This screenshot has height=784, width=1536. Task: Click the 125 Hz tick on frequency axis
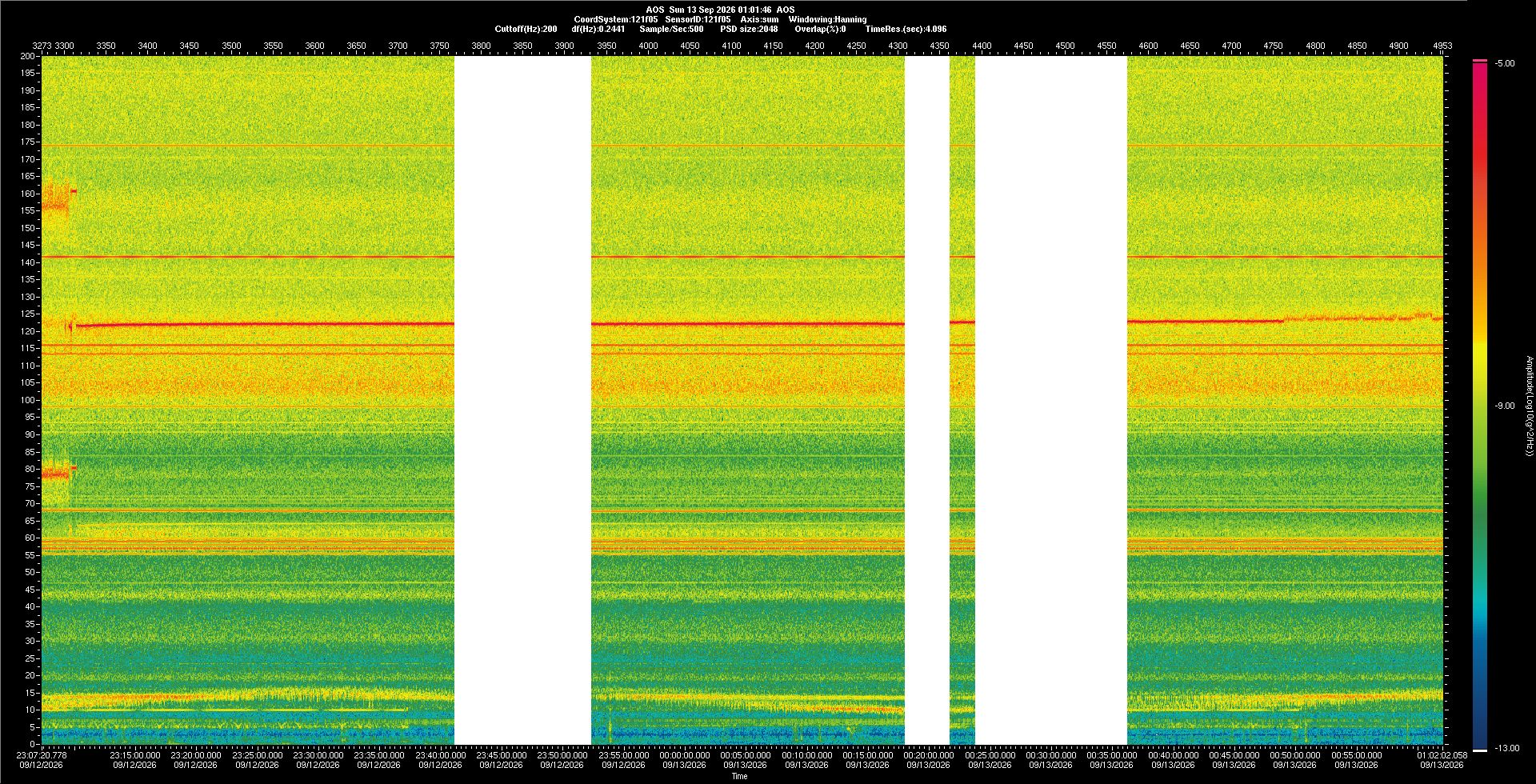click(x=28, y=314)
